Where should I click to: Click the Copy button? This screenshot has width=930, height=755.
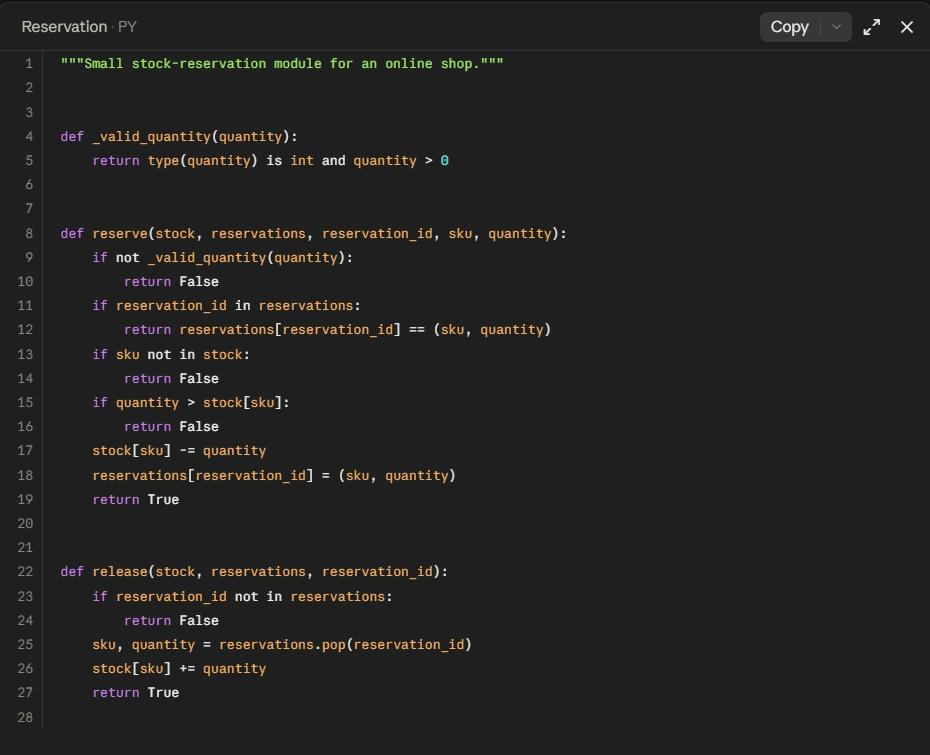(x=789, y=27)
